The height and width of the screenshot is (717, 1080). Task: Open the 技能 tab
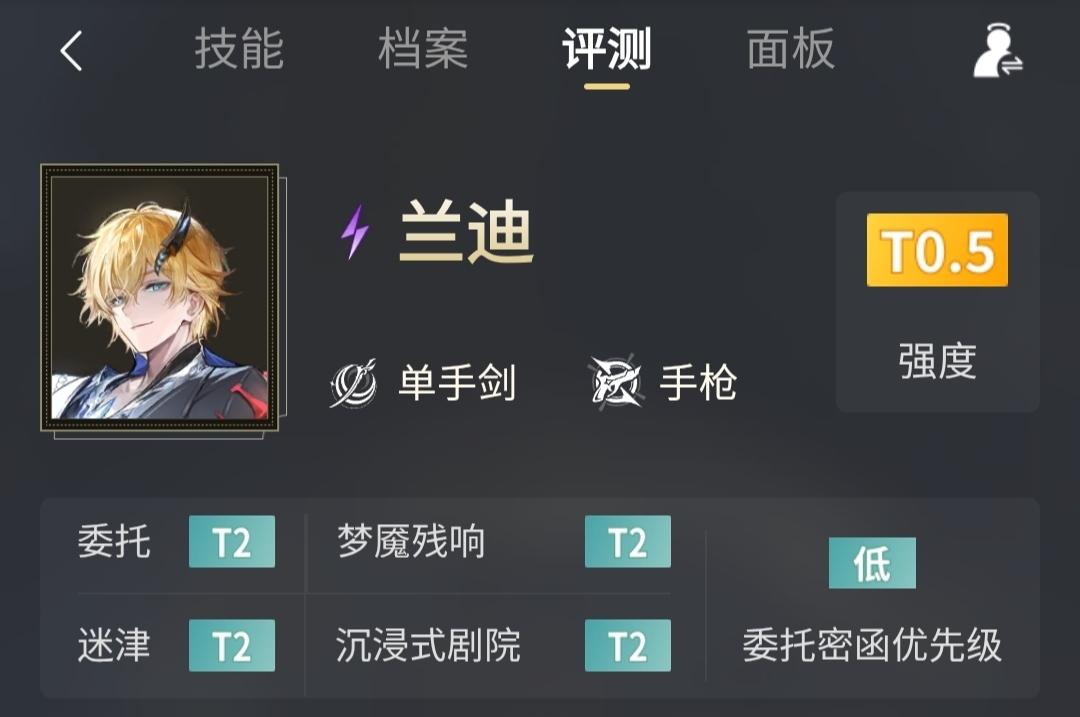[x=239, y=50]
